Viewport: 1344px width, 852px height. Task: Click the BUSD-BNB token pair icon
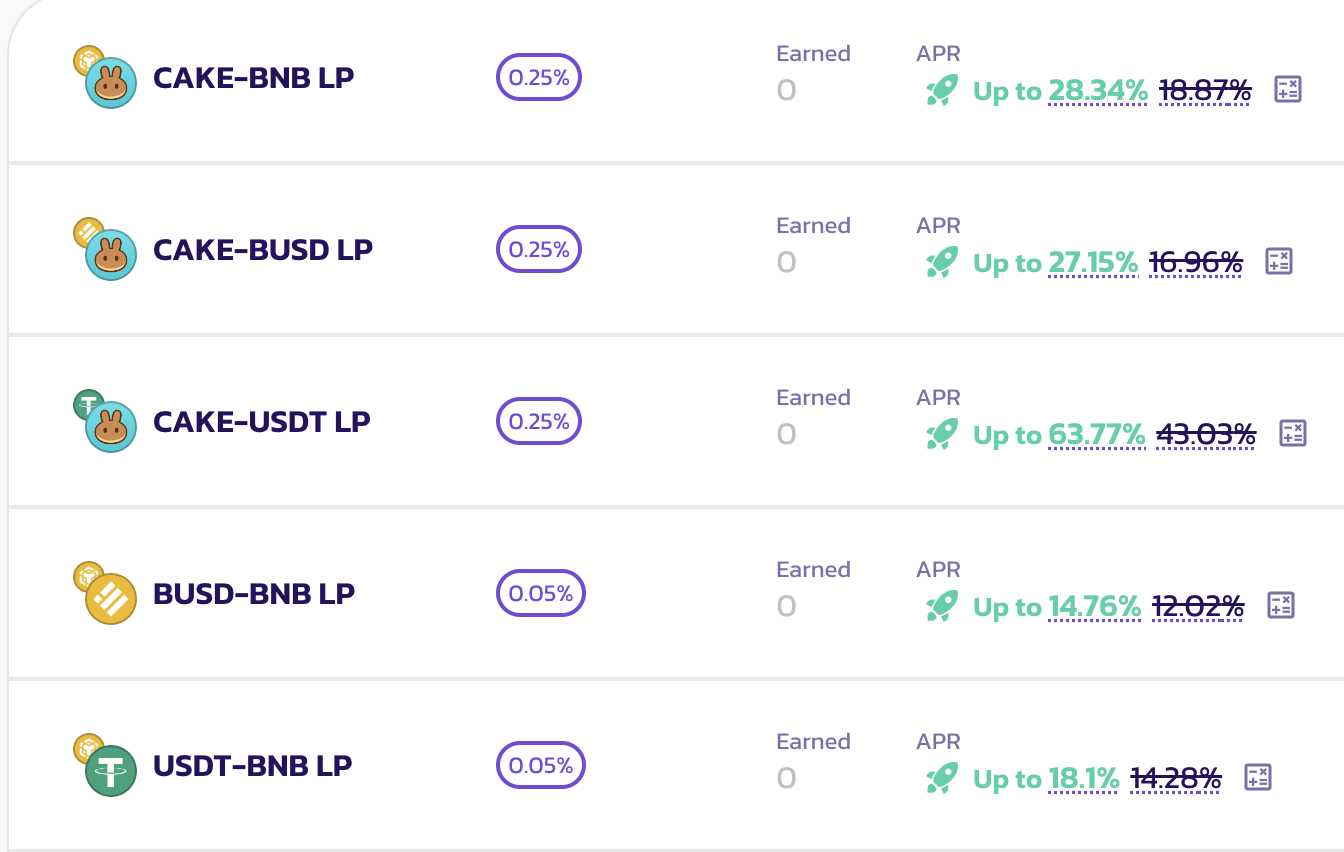click(106, 596)
